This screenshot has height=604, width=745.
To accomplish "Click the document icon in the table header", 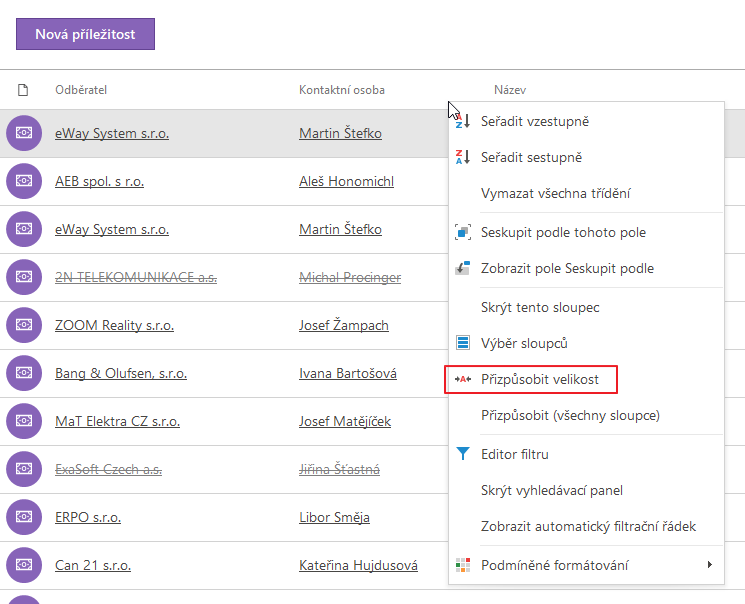I will pyautogui.click(x=23, y=90).
